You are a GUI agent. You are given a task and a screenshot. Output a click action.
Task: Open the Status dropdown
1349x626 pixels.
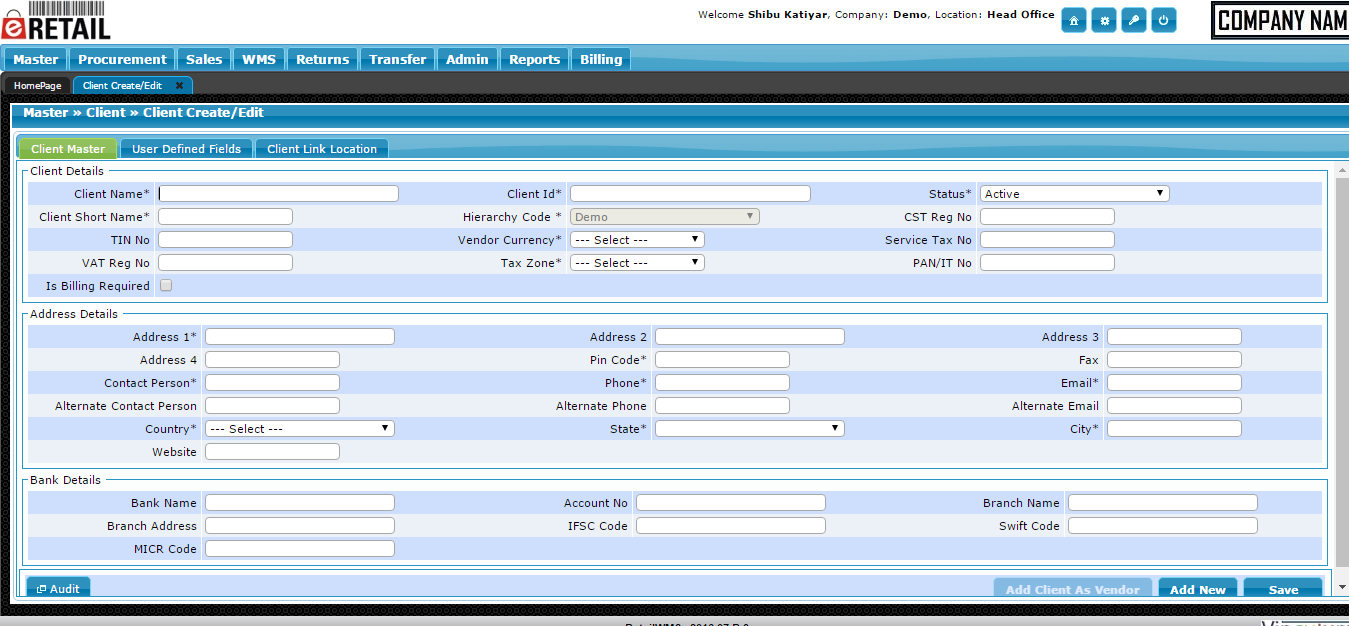tap(1075, 194)
